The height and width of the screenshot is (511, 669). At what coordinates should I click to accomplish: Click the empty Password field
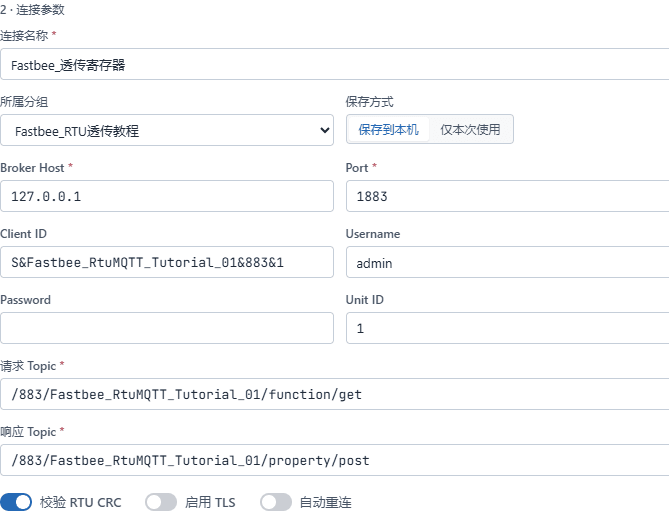pos(167,328)
